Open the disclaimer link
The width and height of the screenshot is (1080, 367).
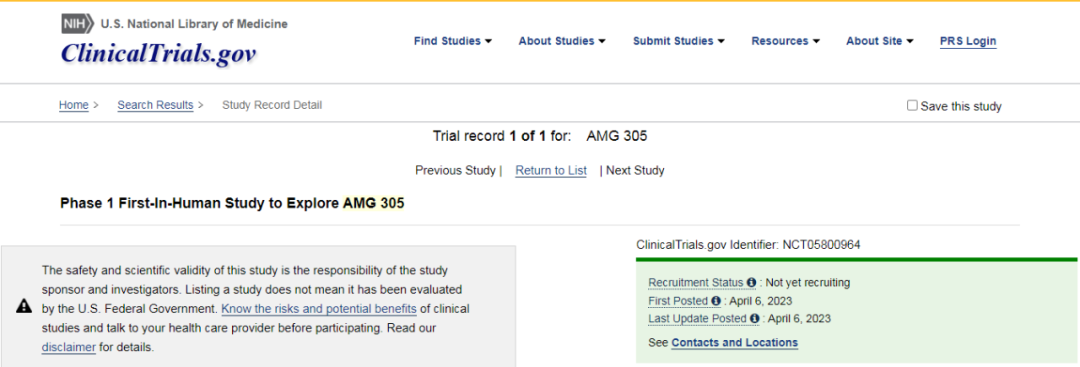tap(68, 347)
